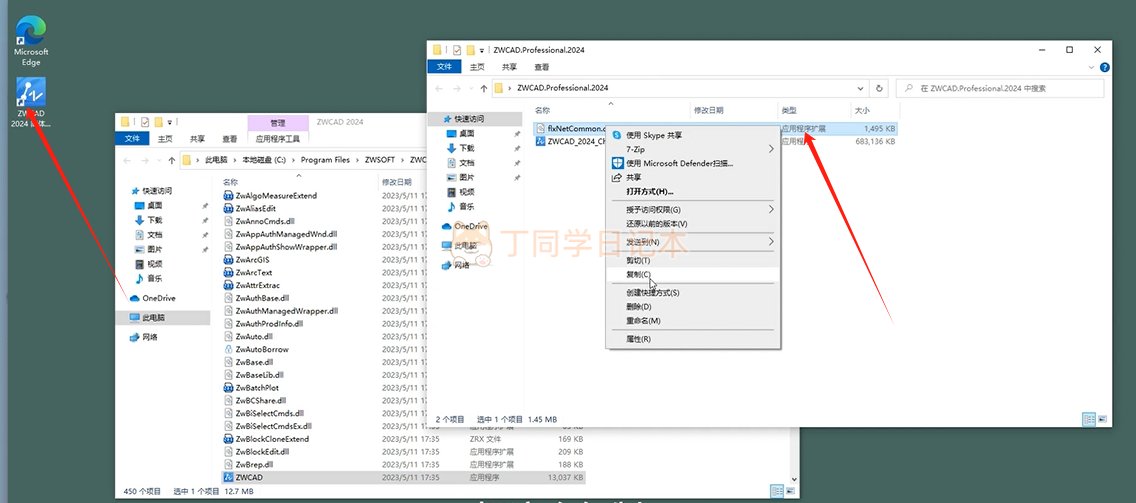Open 应用程序工具 tab in ZWCAD 2024 window
This screenshot has width=1136, height=503.
278,138
